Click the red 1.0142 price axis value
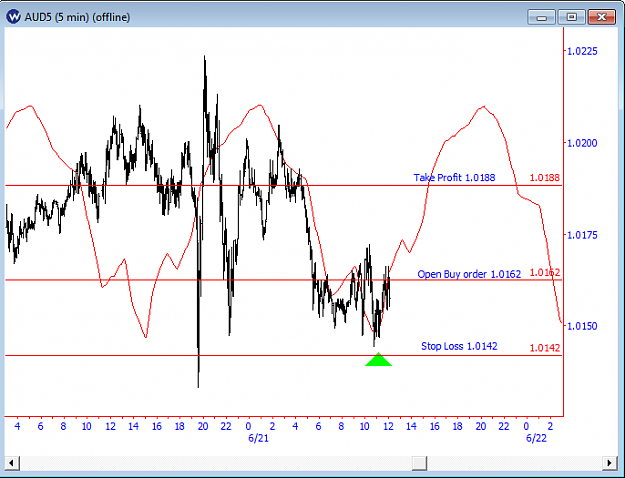The image size is (625, 478). pos(544,348)
